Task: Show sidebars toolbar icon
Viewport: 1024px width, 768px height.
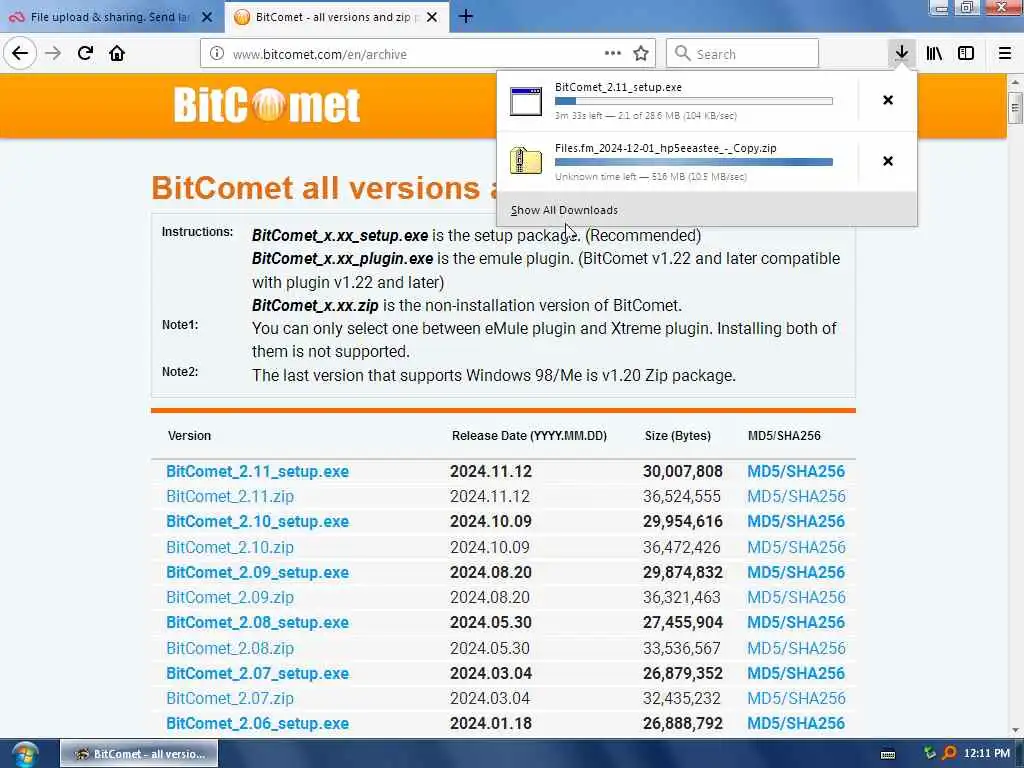Action: point(966,54)
